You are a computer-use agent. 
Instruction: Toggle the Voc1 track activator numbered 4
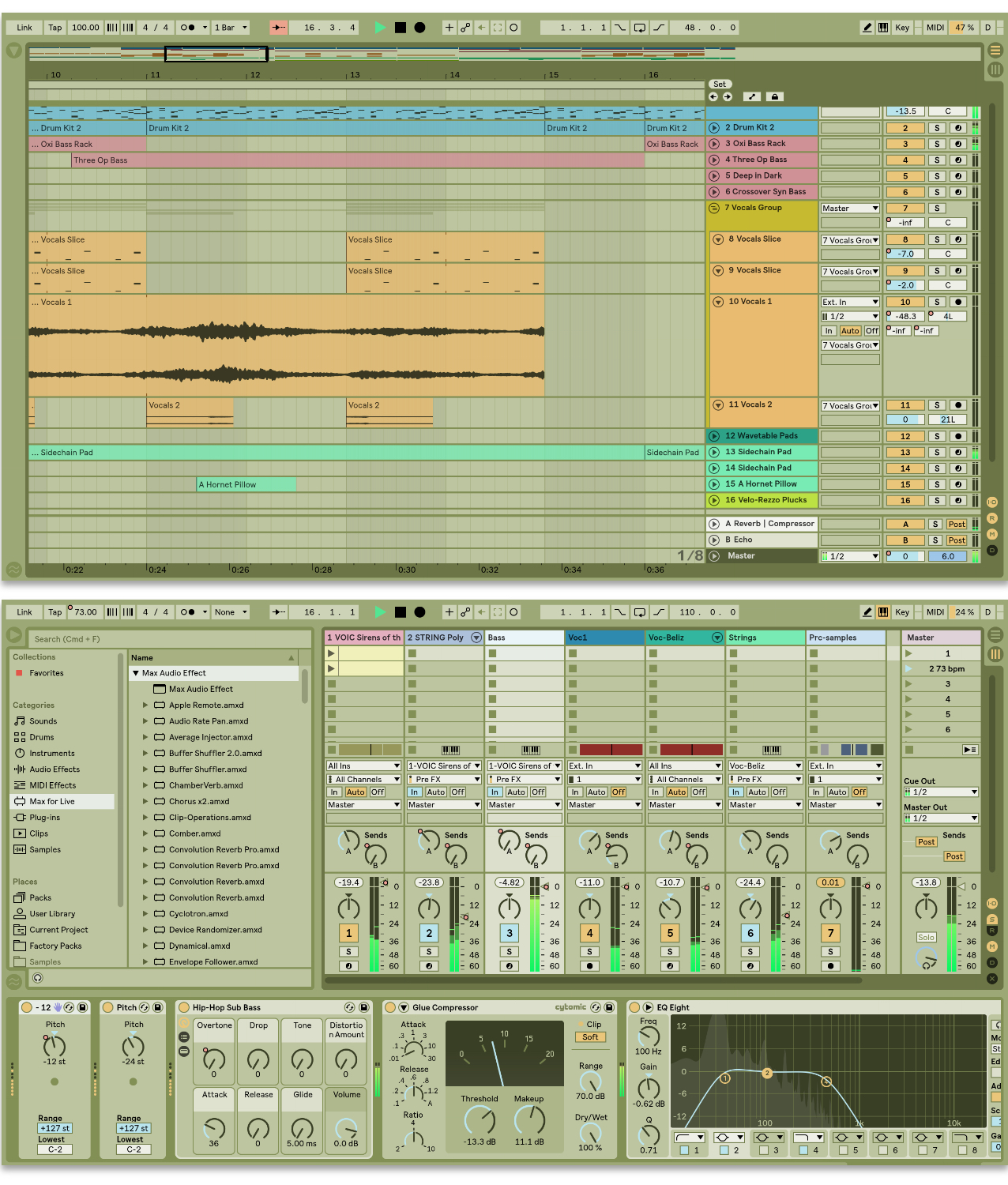pos(589,933)
